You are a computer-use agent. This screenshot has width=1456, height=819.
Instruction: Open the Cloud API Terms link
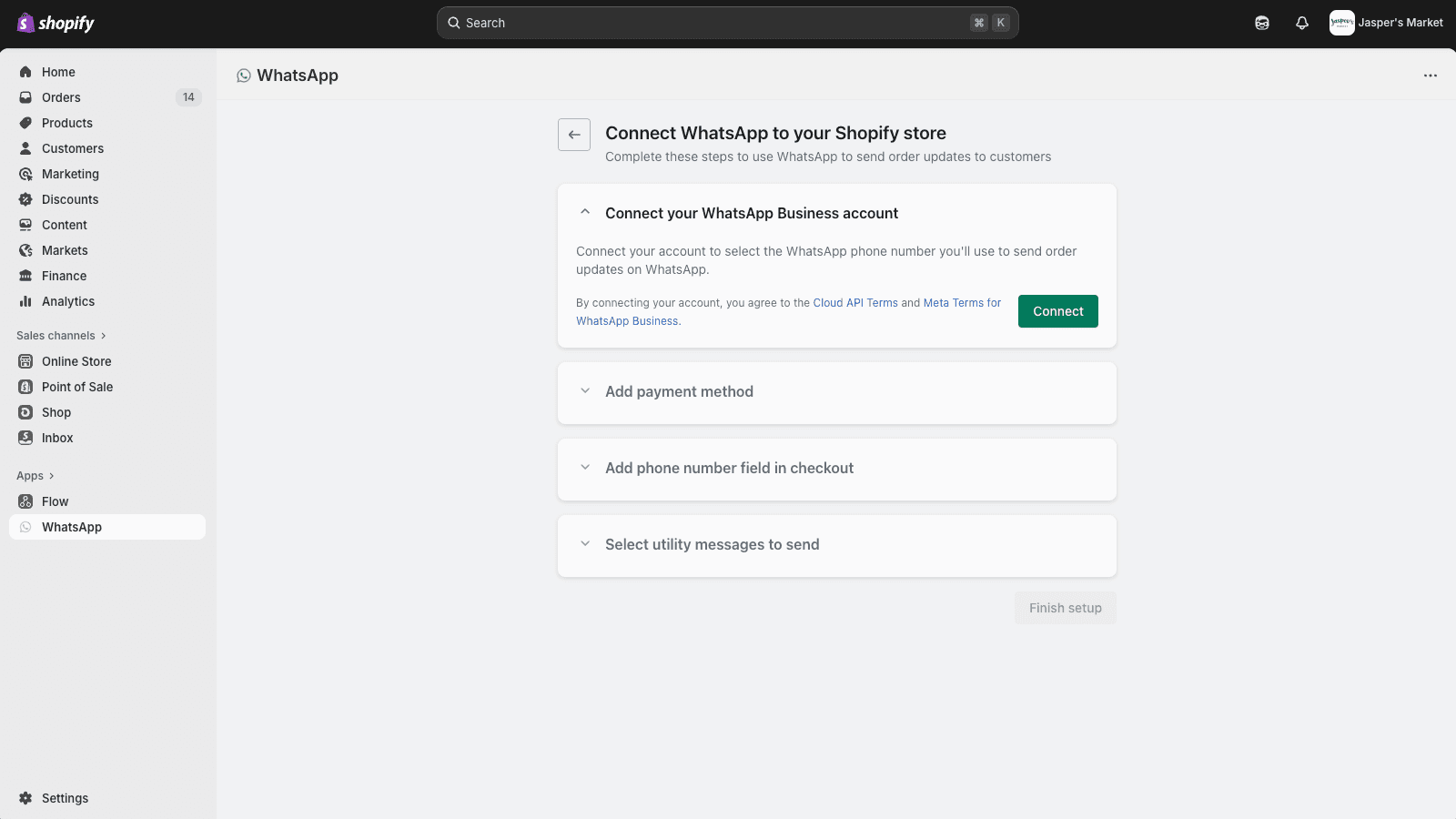(855, 303)
